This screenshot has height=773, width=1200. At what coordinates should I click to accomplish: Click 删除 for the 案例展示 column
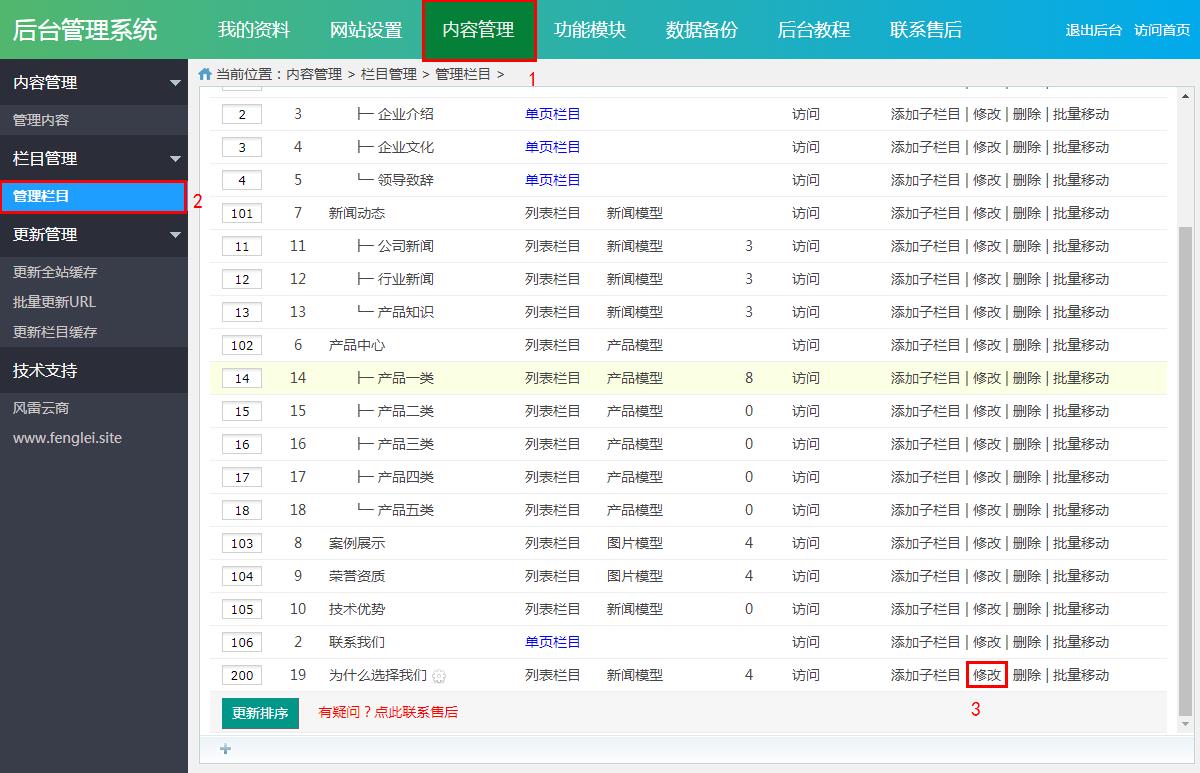point(1028,542)
